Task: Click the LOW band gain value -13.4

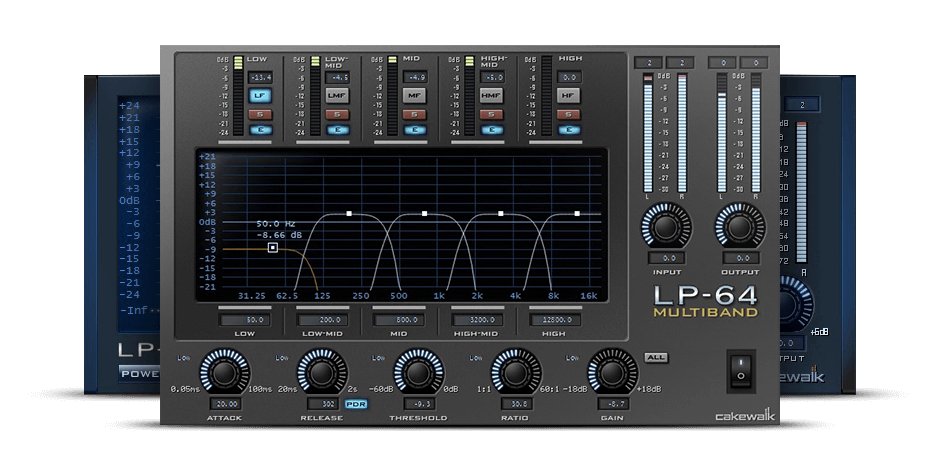Action: pos(261,77)
